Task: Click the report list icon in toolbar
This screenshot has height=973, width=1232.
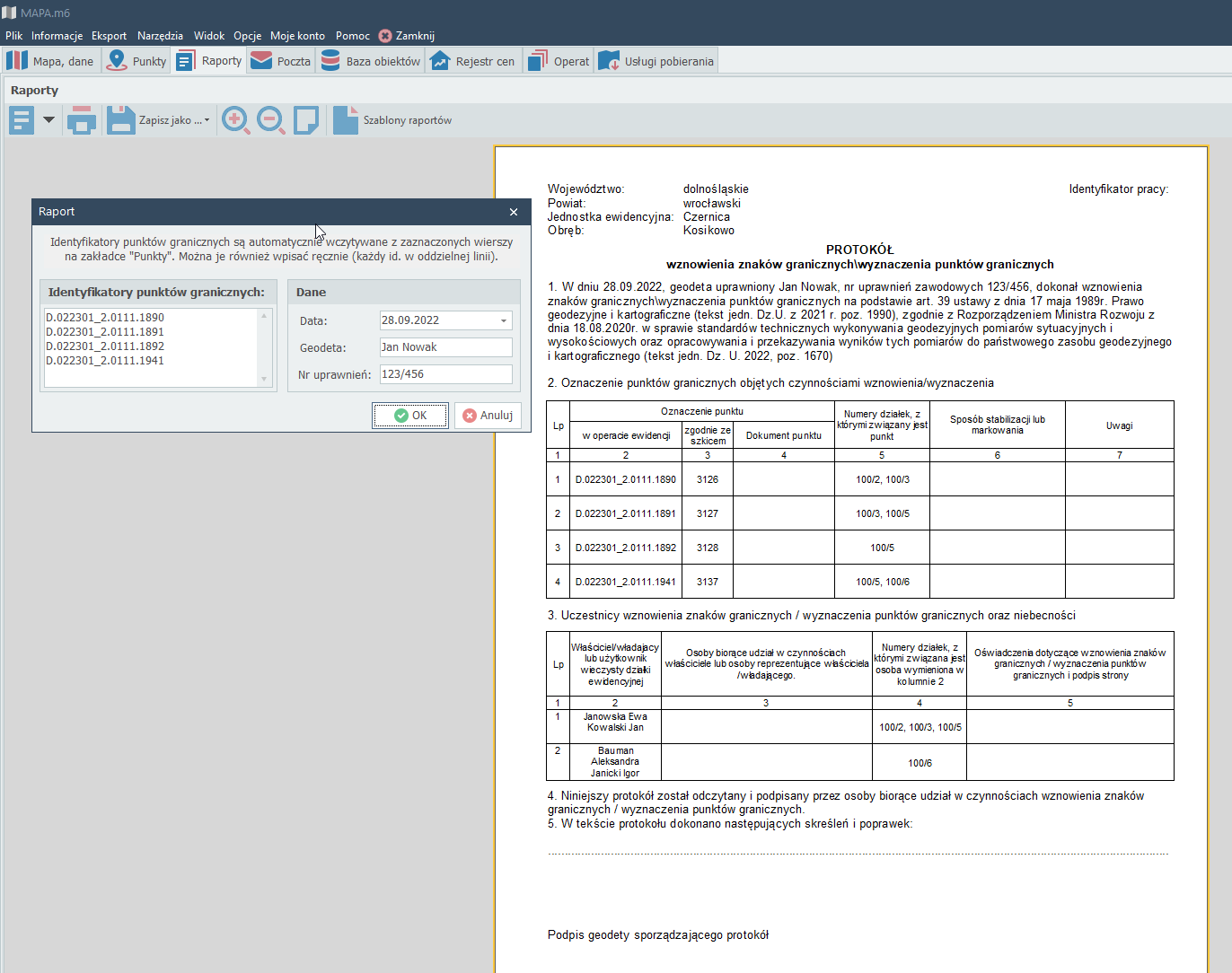Action: tap(22, 120)
